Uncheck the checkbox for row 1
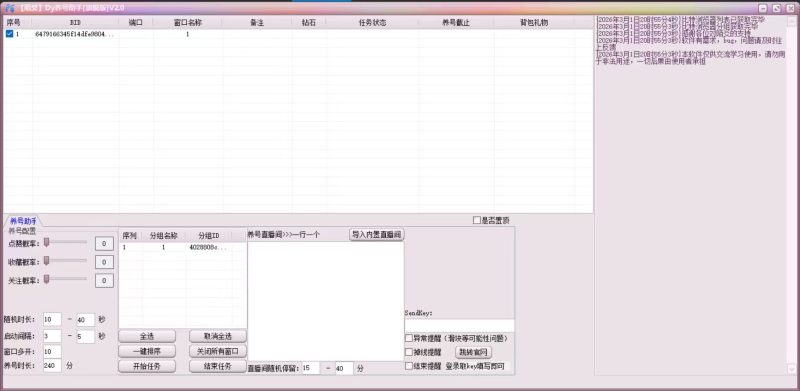The image size is (800, 391). pos(9,34)
